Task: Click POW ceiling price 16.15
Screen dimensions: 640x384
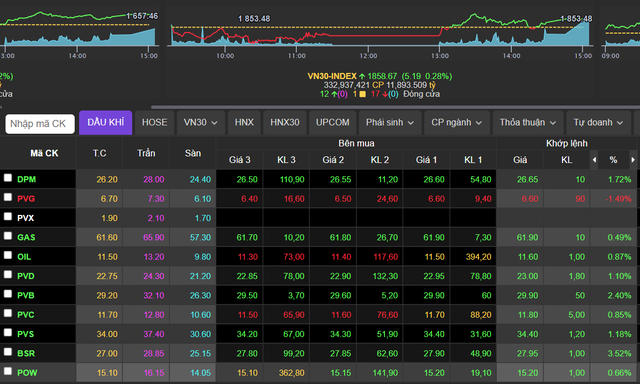Action: point(154,373)
